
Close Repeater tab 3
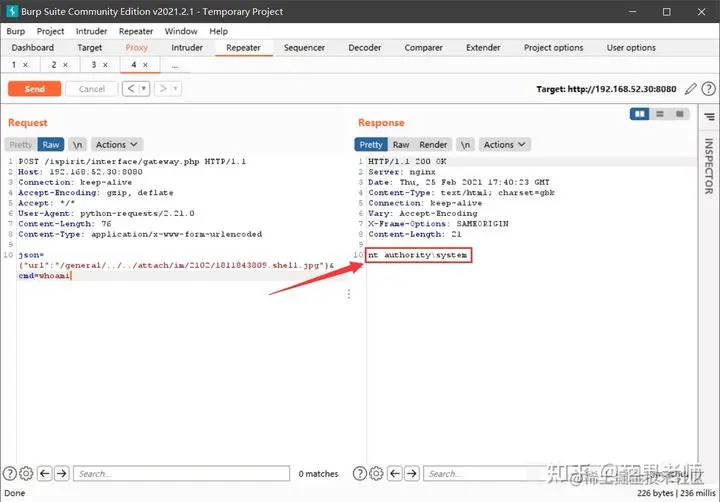point(105,65)
